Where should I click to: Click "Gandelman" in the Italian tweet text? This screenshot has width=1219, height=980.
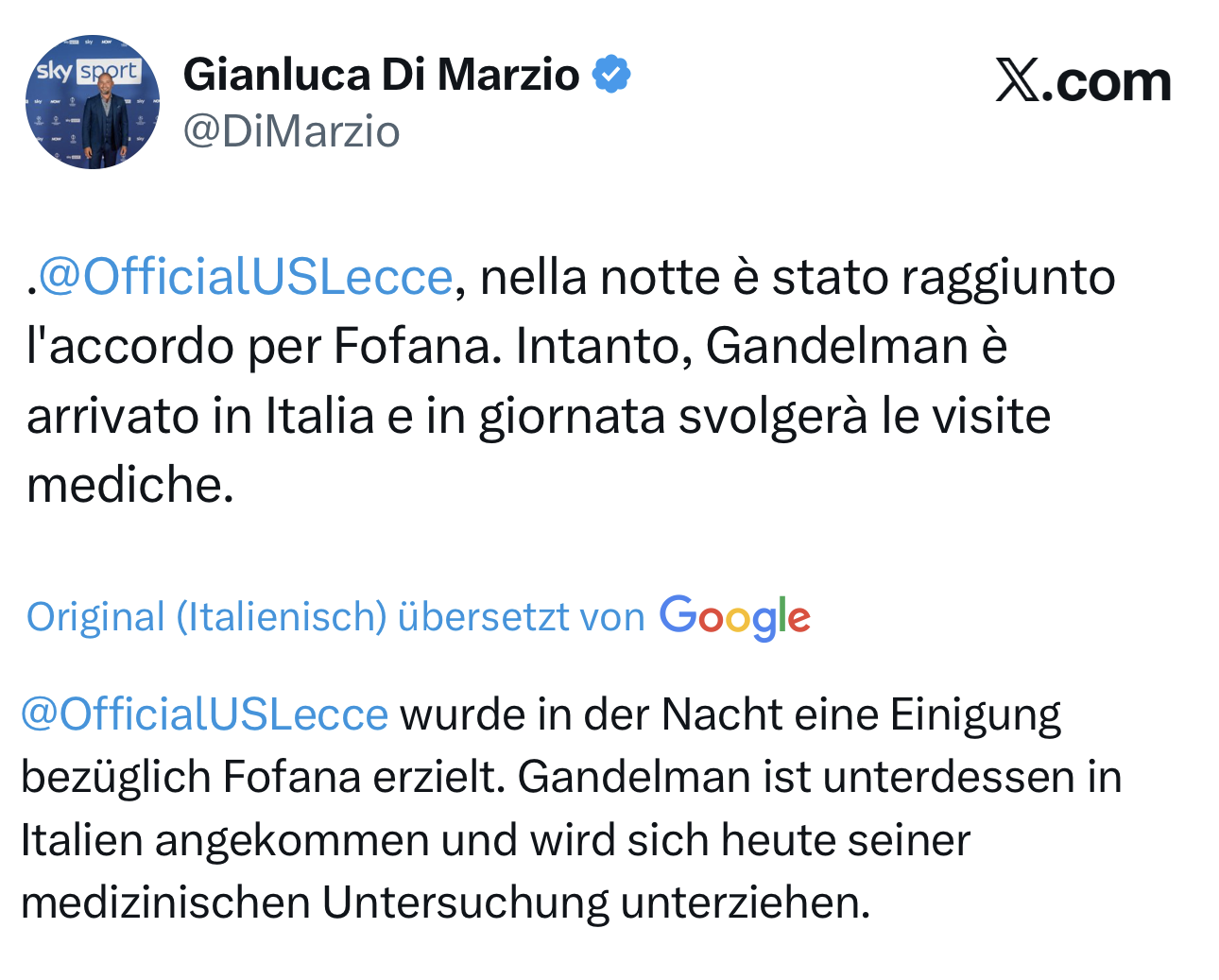(836, 346)
